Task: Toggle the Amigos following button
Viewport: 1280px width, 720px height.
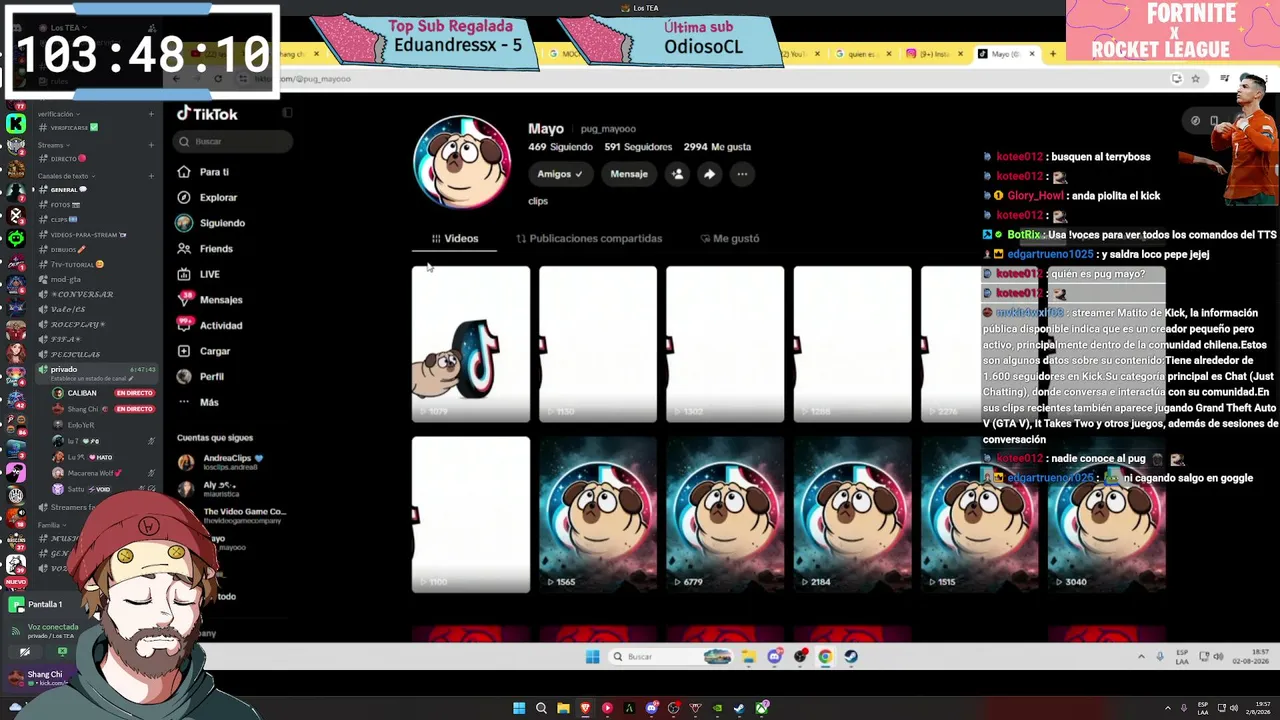Action: tap(559, 174)
